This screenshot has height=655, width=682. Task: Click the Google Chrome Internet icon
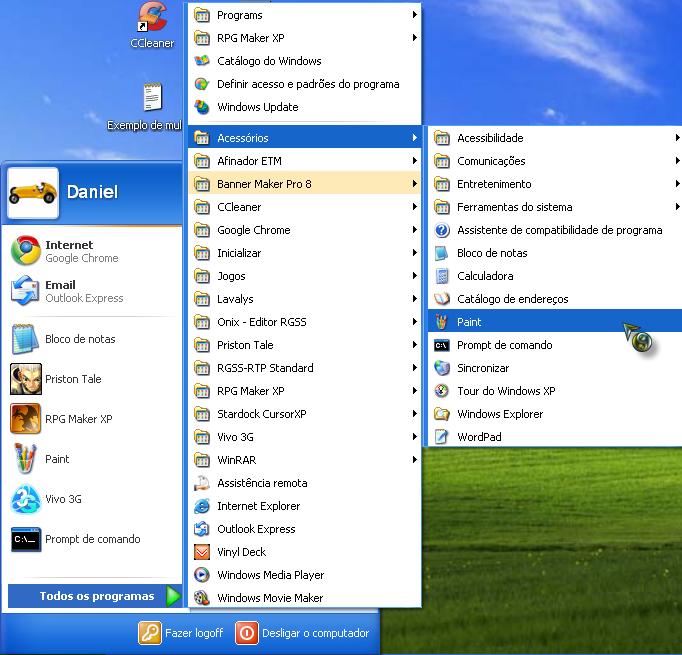(x=26, y=251)
